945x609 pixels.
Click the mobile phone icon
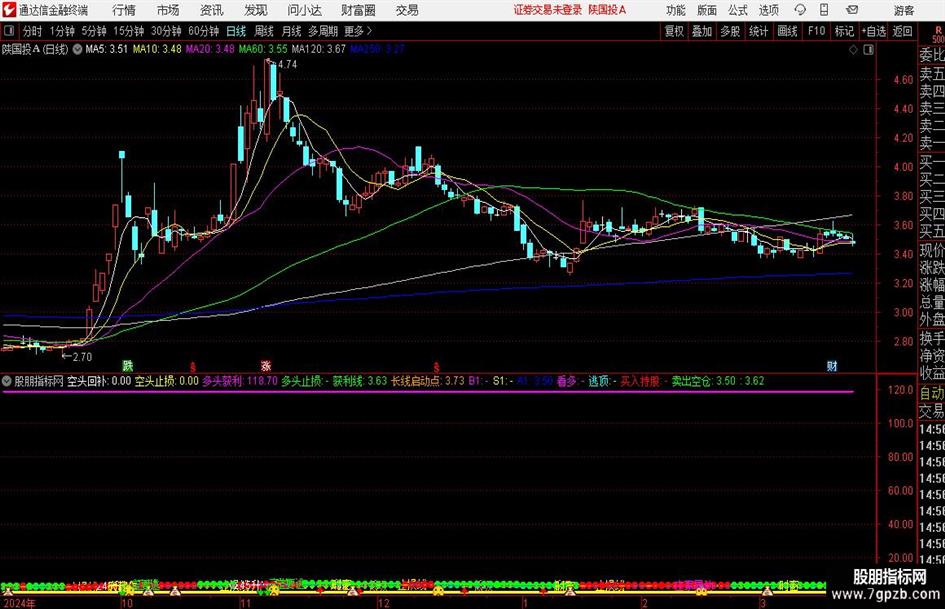(x=824, y=10)
